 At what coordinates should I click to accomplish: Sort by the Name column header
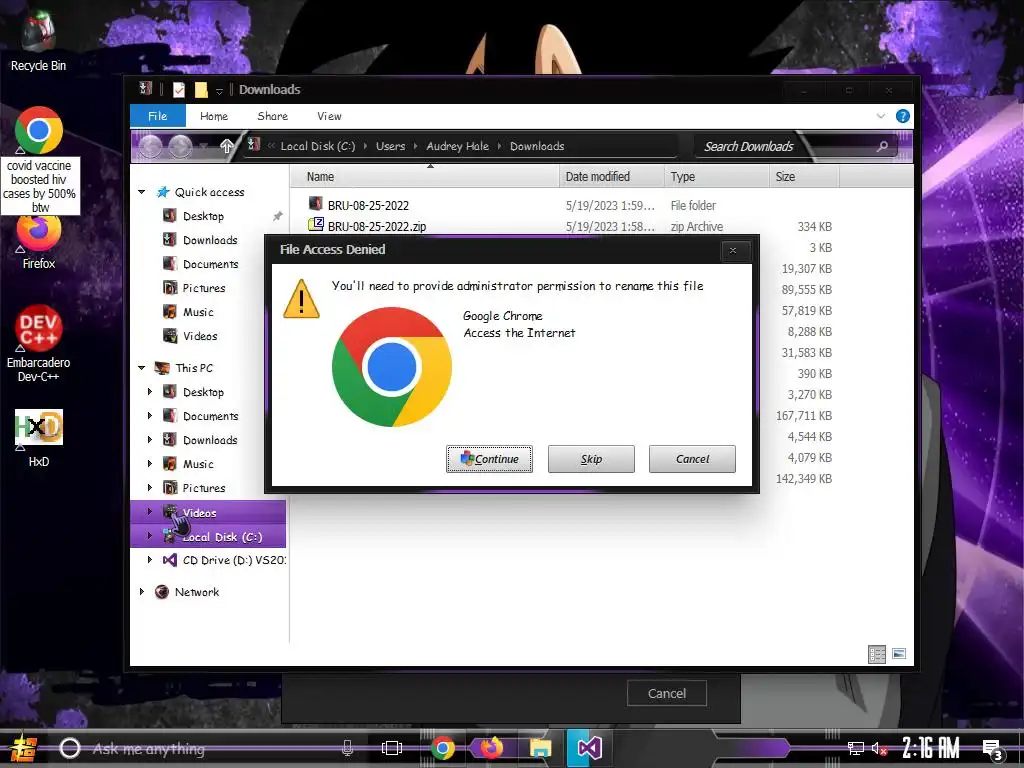(424, 176)
